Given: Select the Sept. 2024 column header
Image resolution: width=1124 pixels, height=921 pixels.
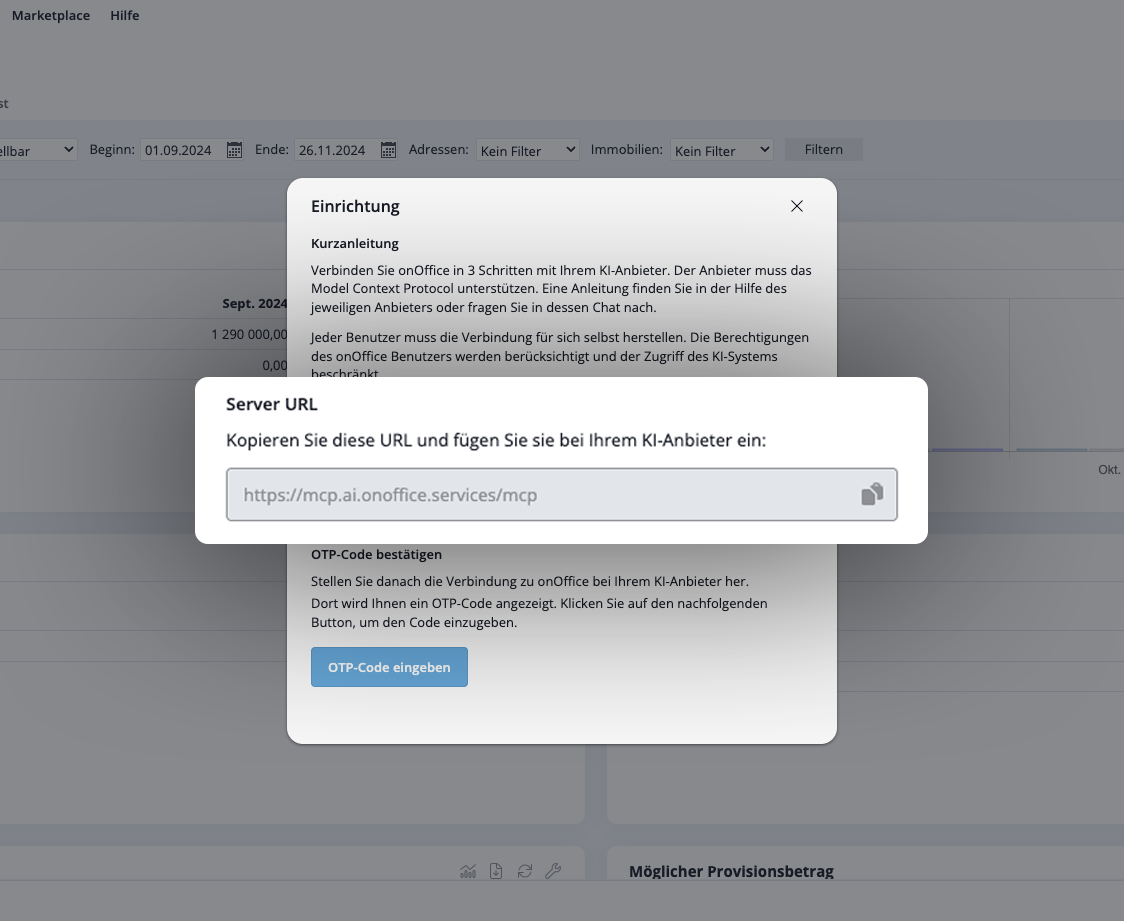Looking at the screenshot, I should click(254, 303).
